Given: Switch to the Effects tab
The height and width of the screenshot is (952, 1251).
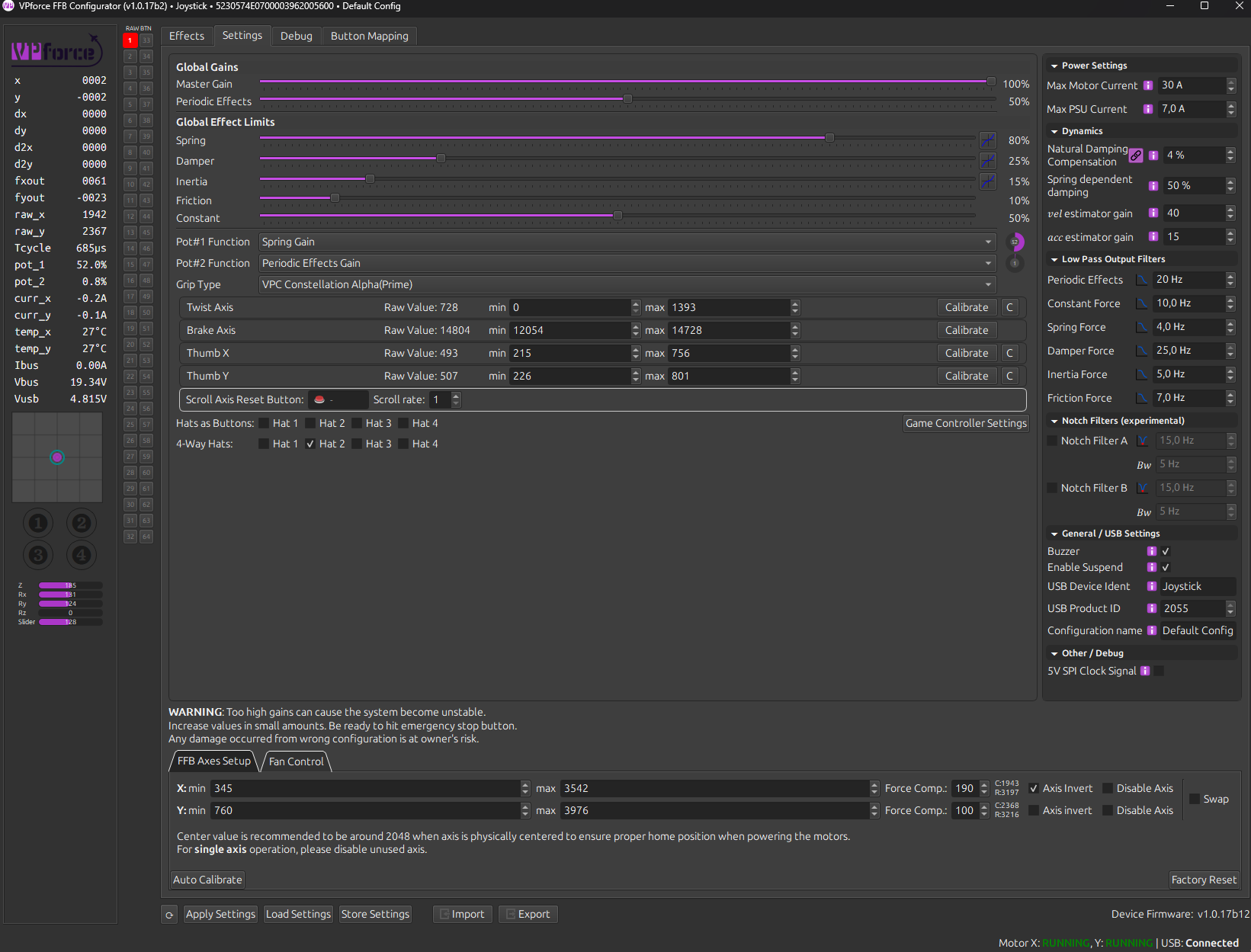Looking at the screenshot, I should 187,36.
